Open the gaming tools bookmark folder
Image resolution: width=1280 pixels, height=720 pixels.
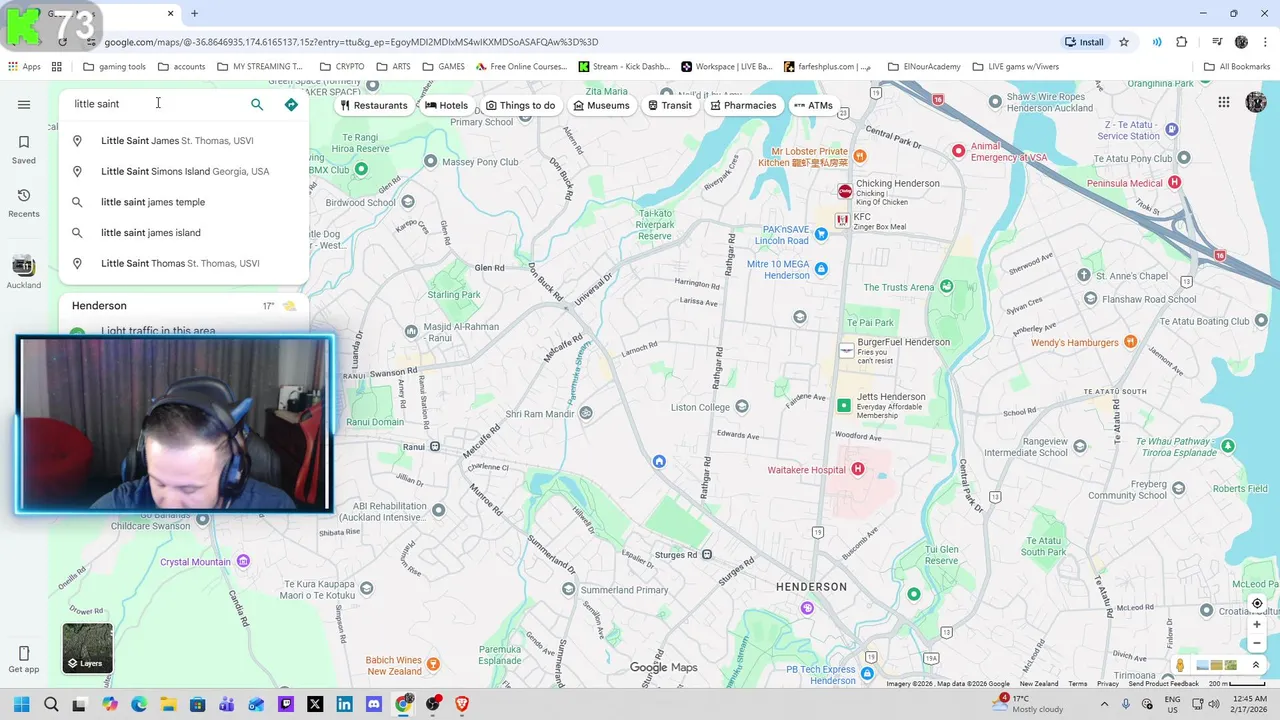click(x=115, y=67)
